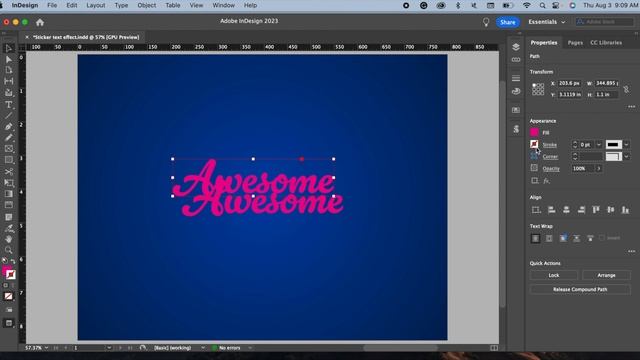The width and height of the screenshot is (640, 360).
Task: Select the Gradient Swatch tool
Action: click(x=9, y=194)
